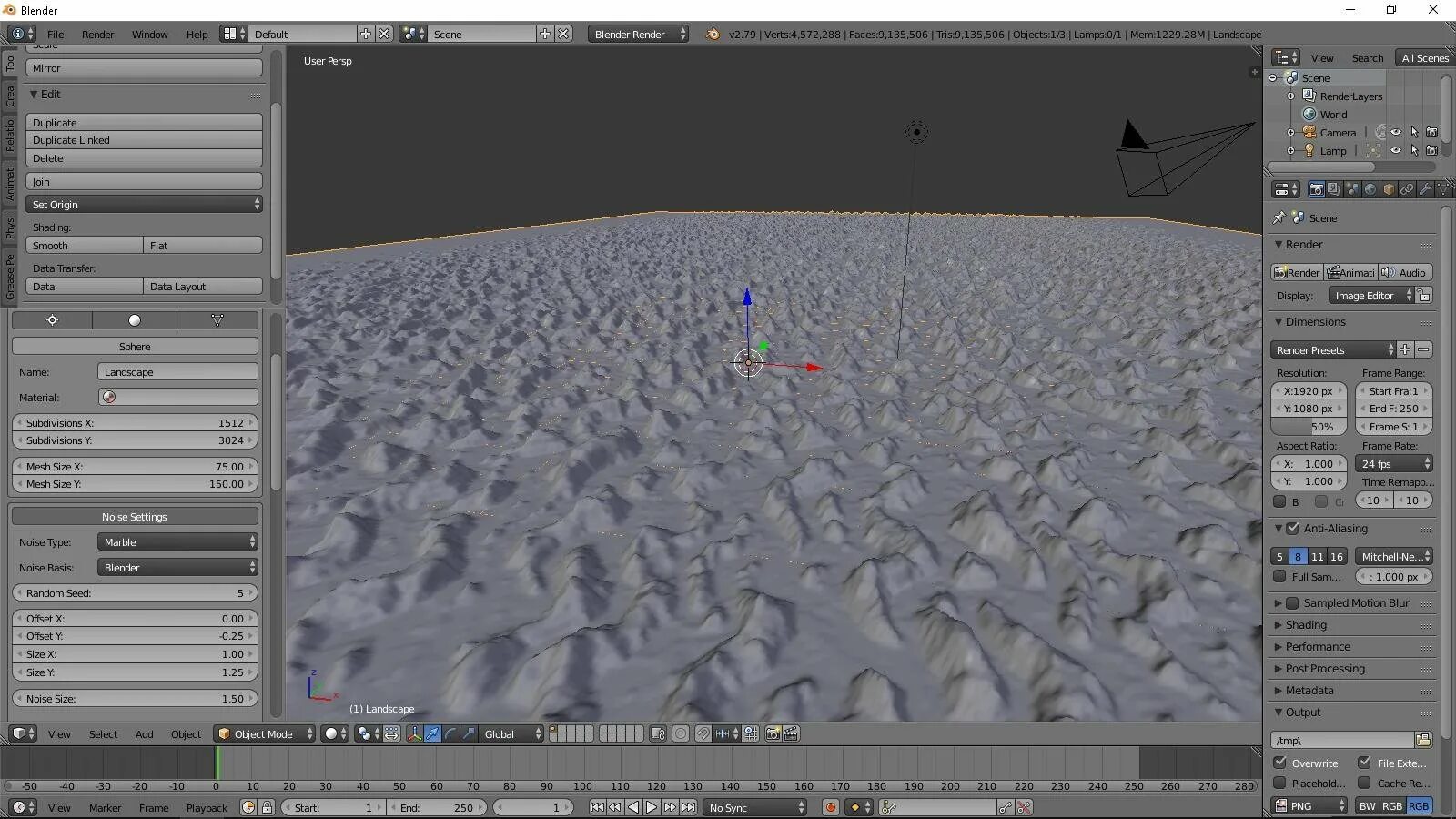Click the Join button
1456x819 pixels.
click(x=145, y=182)
